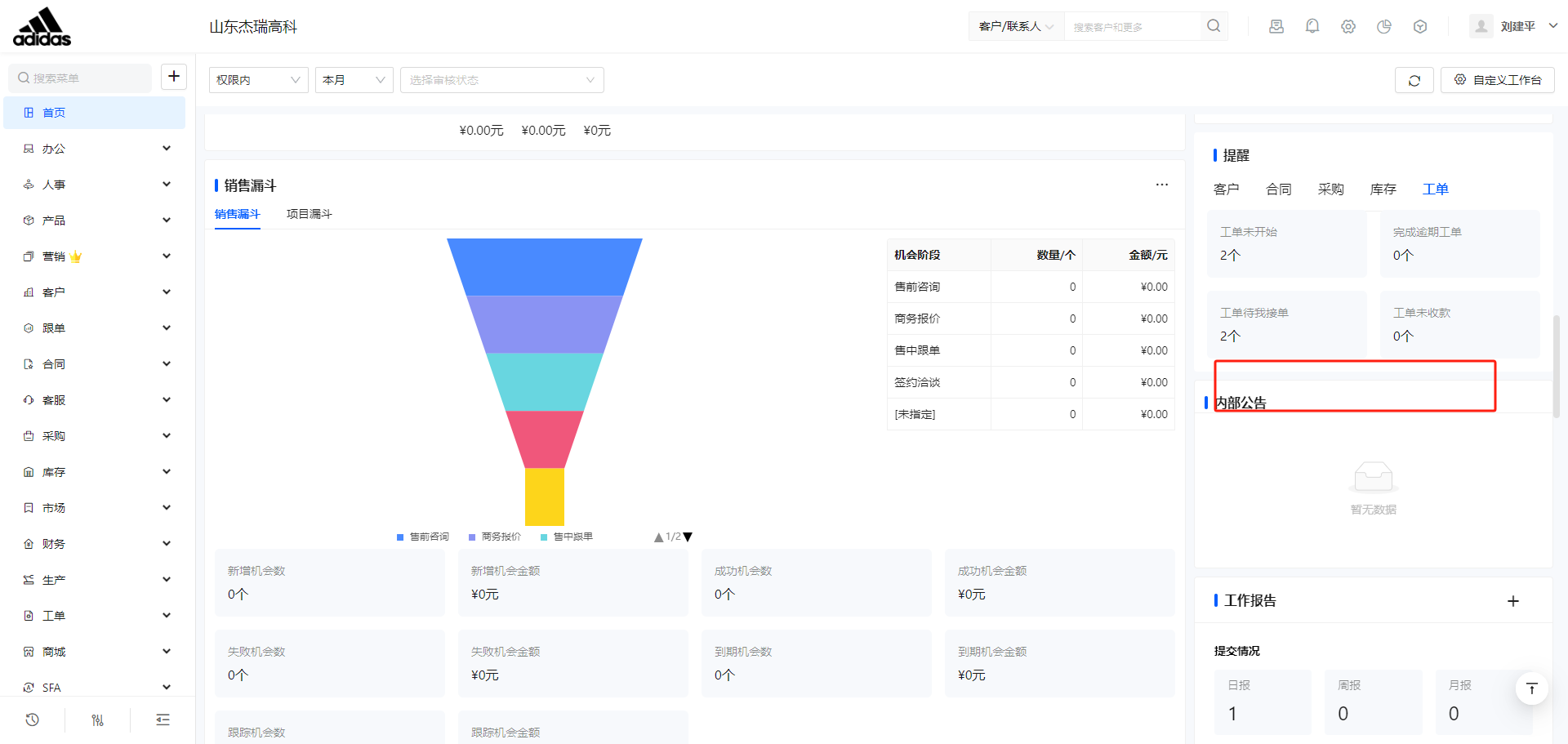Click the 搜索菜单 menu search field
1568x744 pixels.
[x=80, y=78]
